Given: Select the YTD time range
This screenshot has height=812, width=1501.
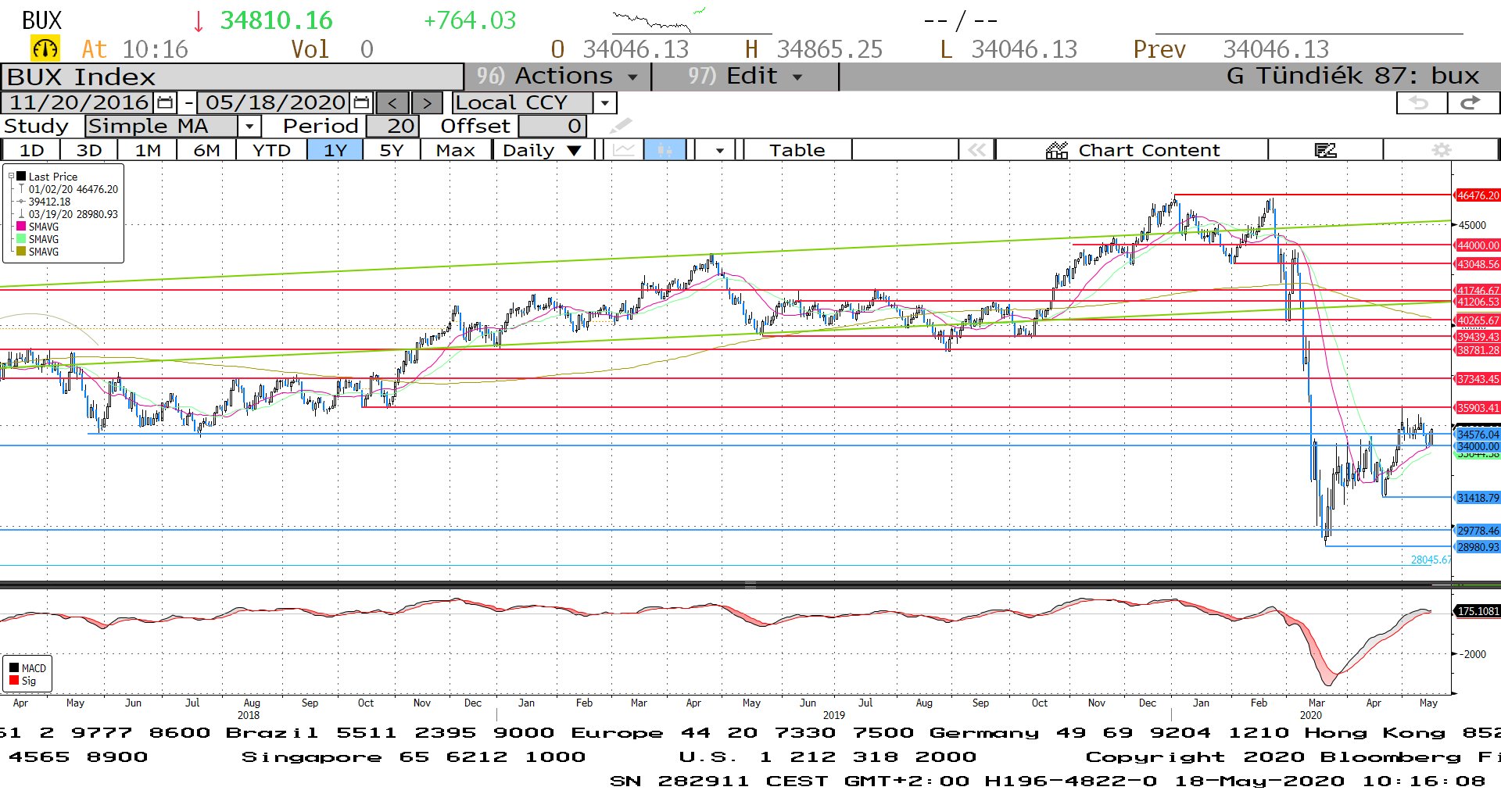Looking at the screenshot, I should pos(271,150).
